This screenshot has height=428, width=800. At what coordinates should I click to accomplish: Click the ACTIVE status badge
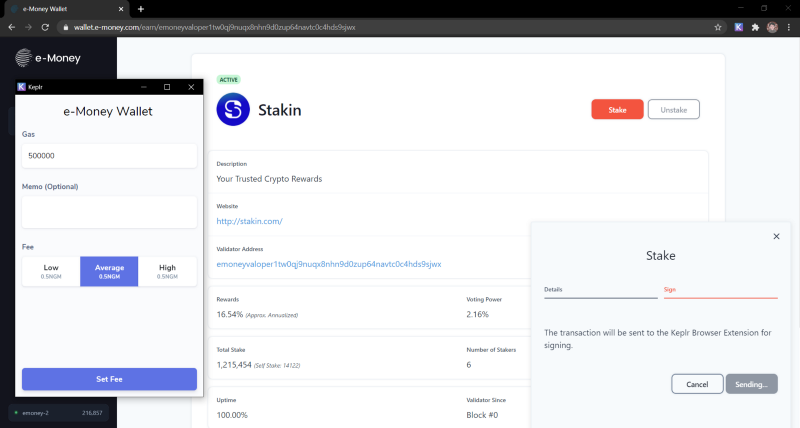[x=228, y=80]
